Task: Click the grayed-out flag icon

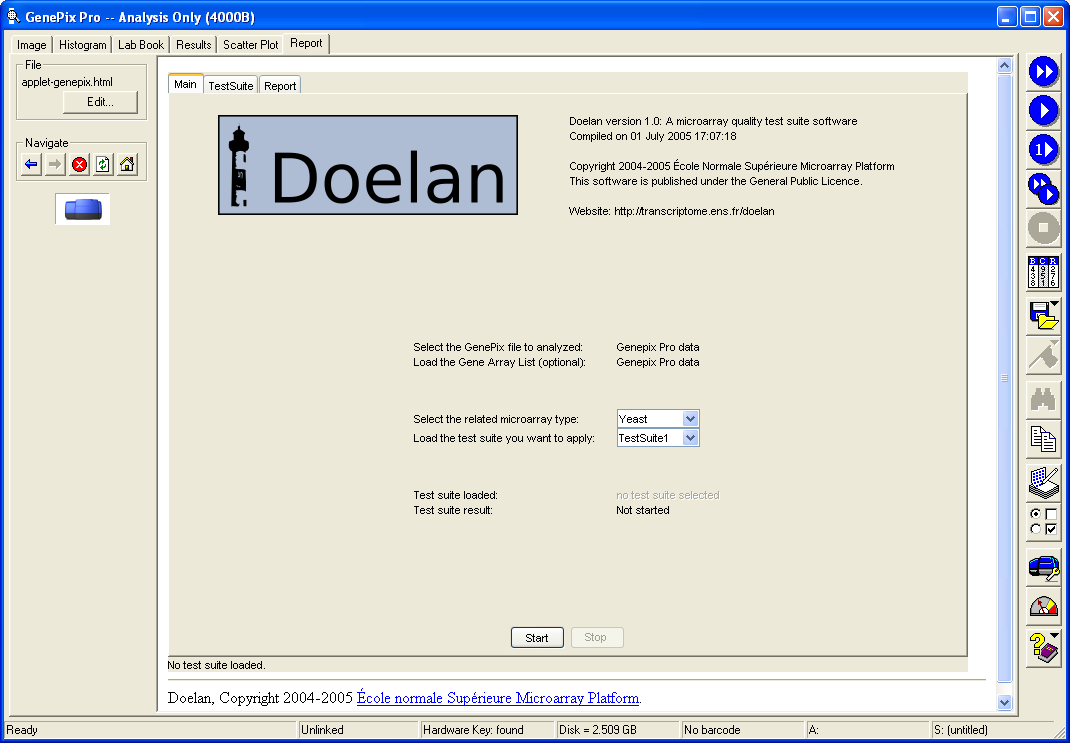Action: click(x=1043, y=355)
